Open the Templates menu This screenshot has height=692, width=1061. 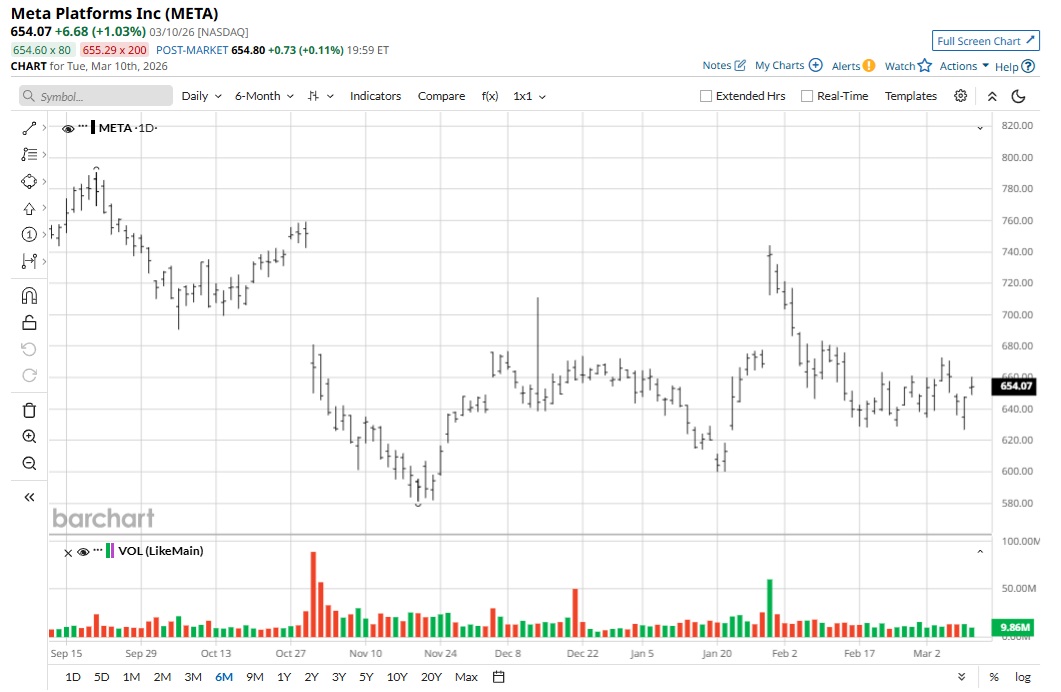click(911, 96)
